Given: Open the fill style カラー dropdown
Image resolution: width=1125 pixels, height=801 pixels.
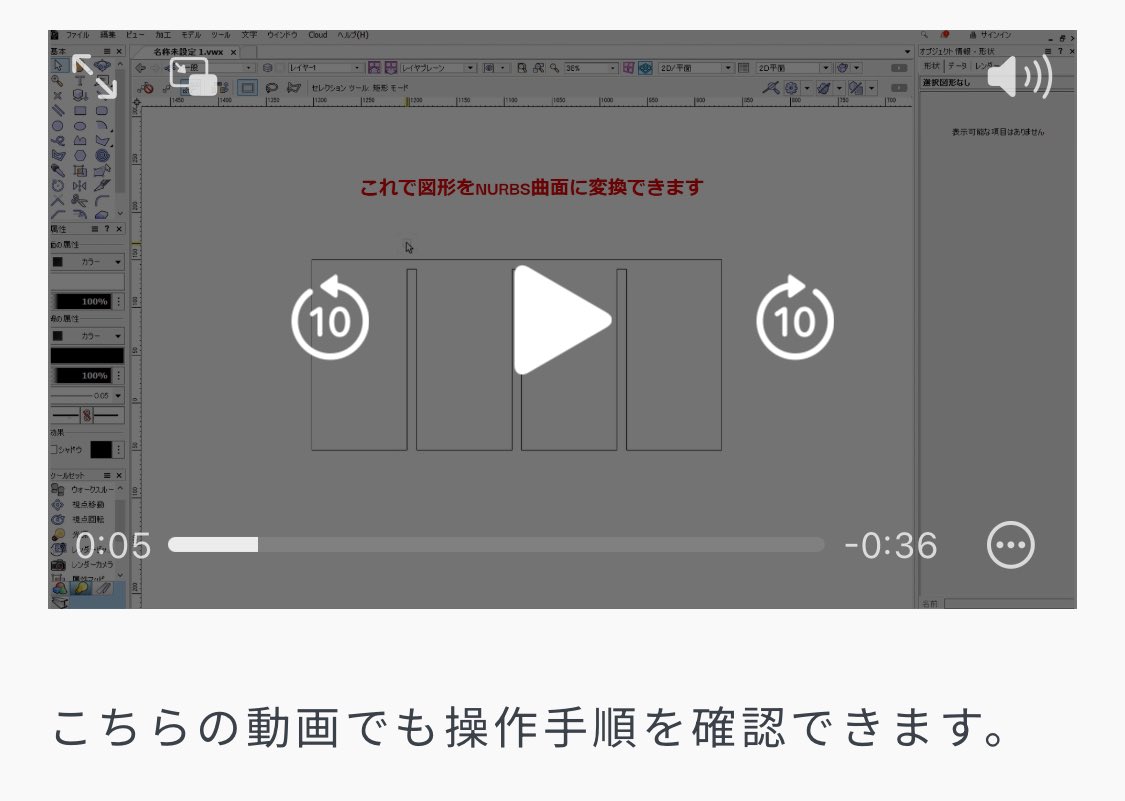Looking at the screenshot, I should pos(87,262).
